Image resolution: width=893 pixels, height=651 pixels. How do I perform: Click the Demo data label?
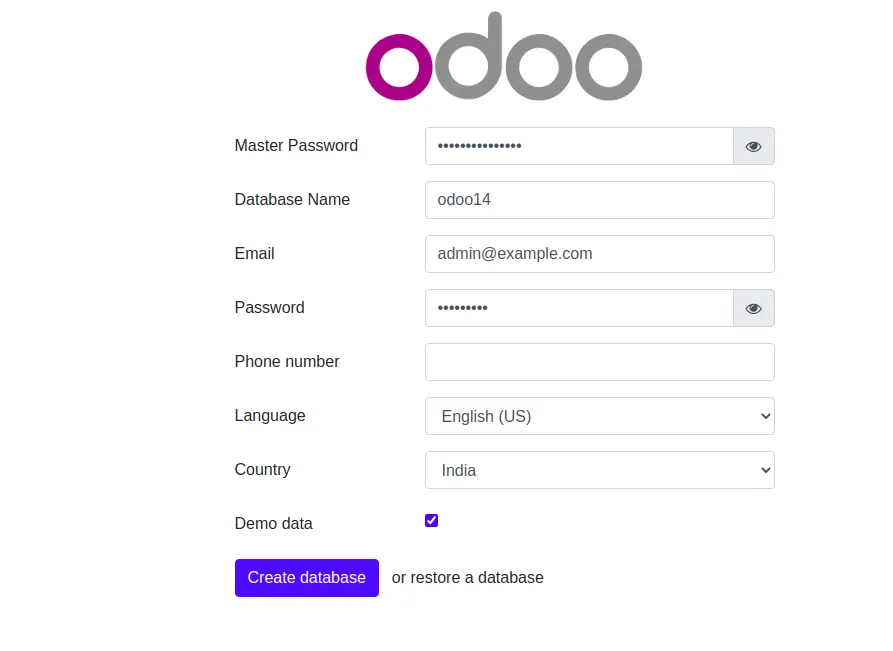(x=273, y=523)
